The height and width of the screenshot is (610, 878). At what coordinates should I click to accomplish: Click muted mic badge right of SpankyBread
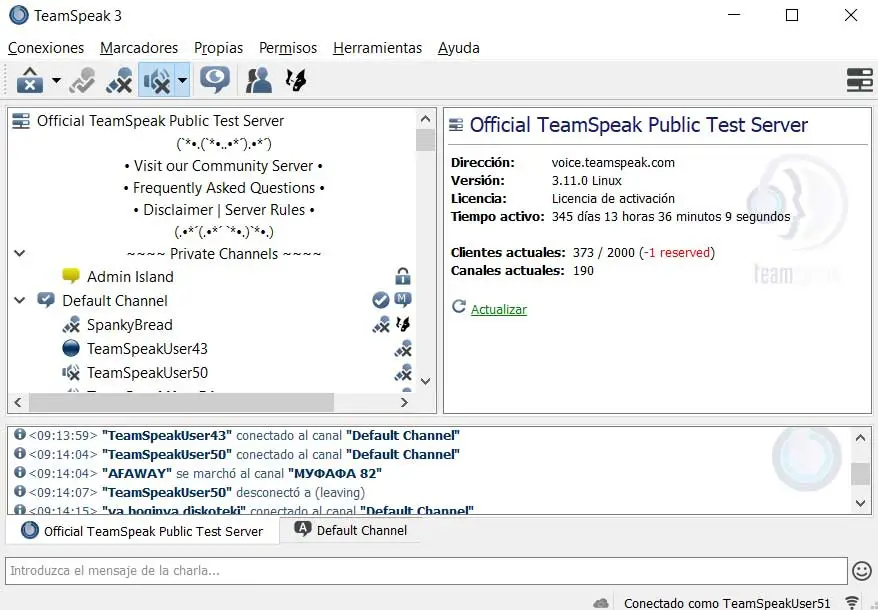coord(381,324)
